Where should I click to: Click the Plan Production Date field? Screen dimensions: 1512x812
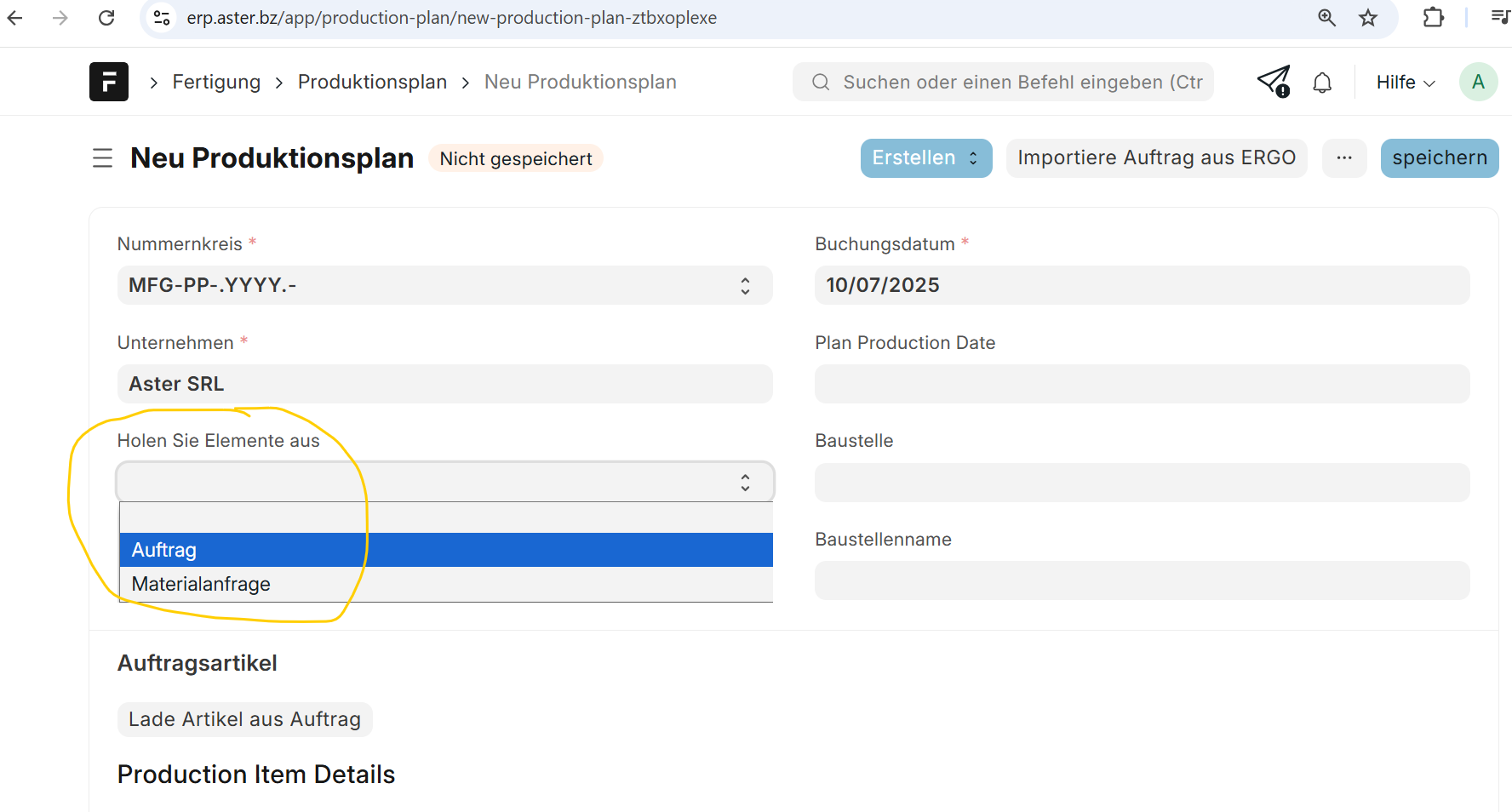point(1142,384)
